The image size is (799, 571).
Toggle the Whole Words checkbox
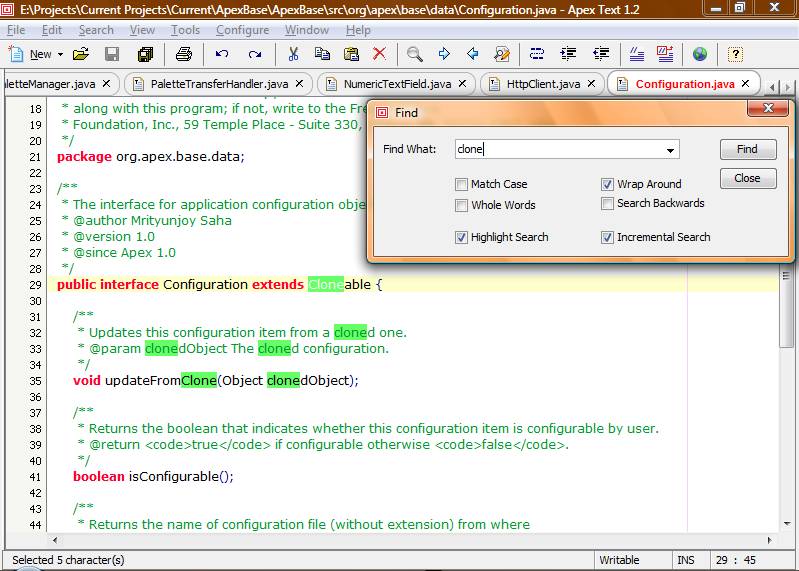point(461,205)
